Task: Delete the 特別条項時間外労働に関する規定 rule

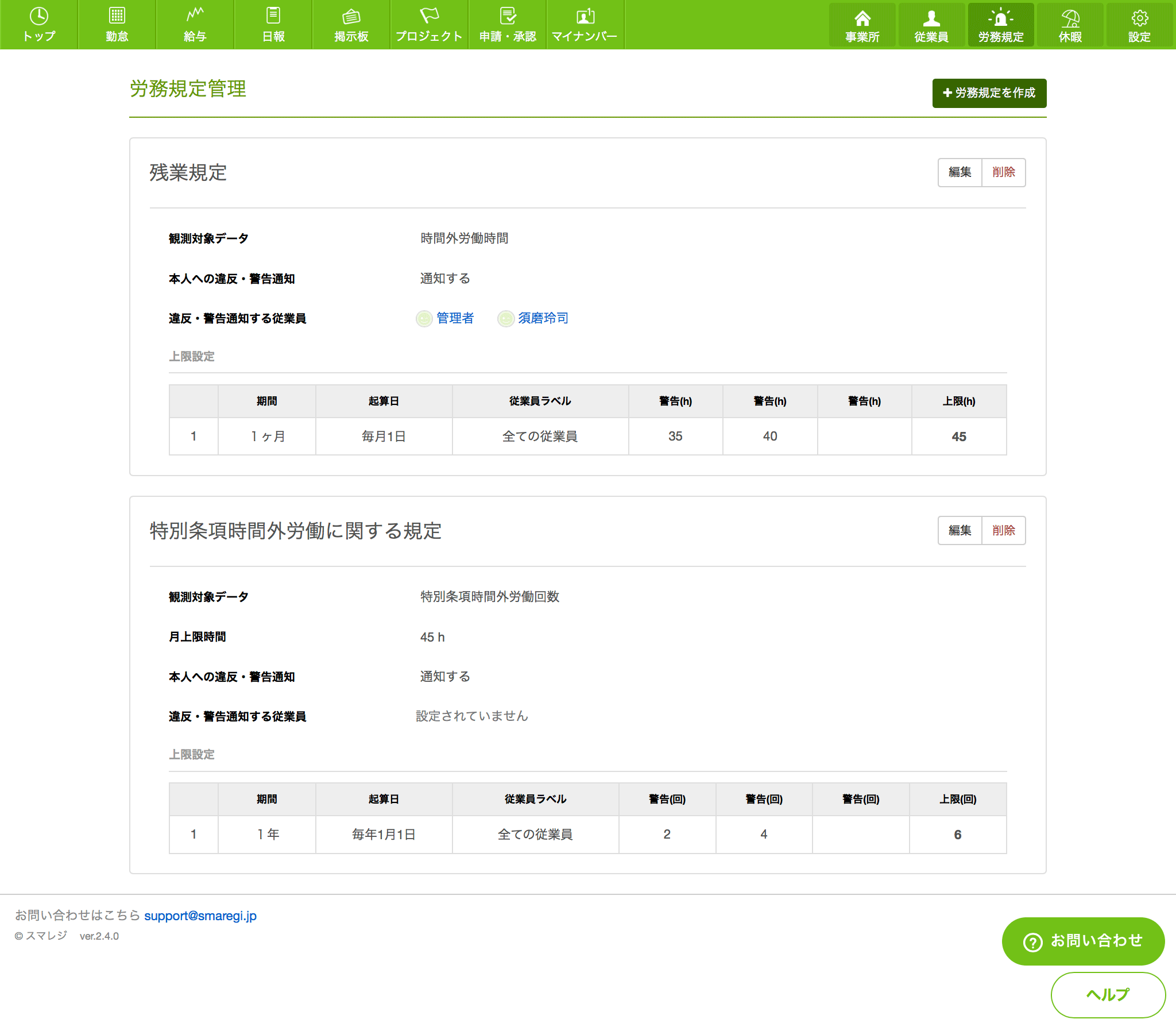Action: [1003, 530]
